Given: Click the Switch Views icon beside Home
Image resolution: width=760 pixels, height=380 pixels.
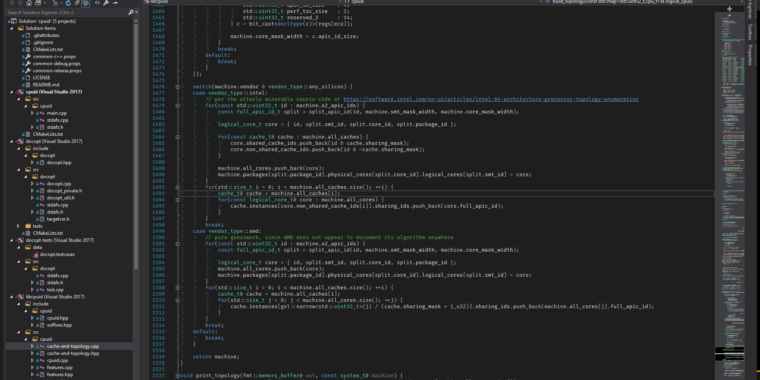Looking at the screenshot, I should tap(38, 3).
